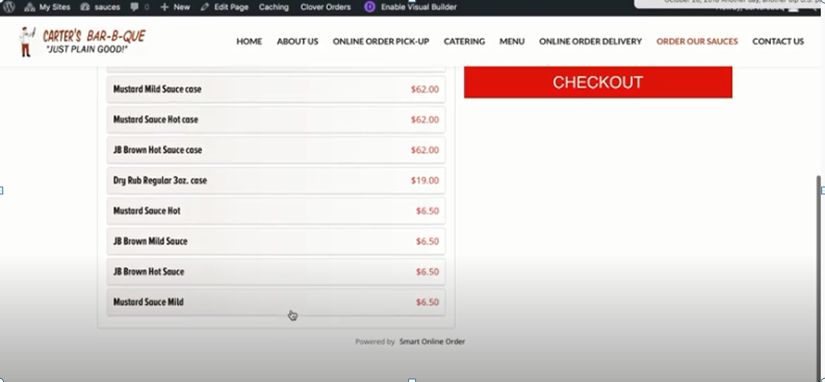This screenshot has height=382, width=825.
Task: Open the comments bubble in admin bar
Action: coord(139,7)
